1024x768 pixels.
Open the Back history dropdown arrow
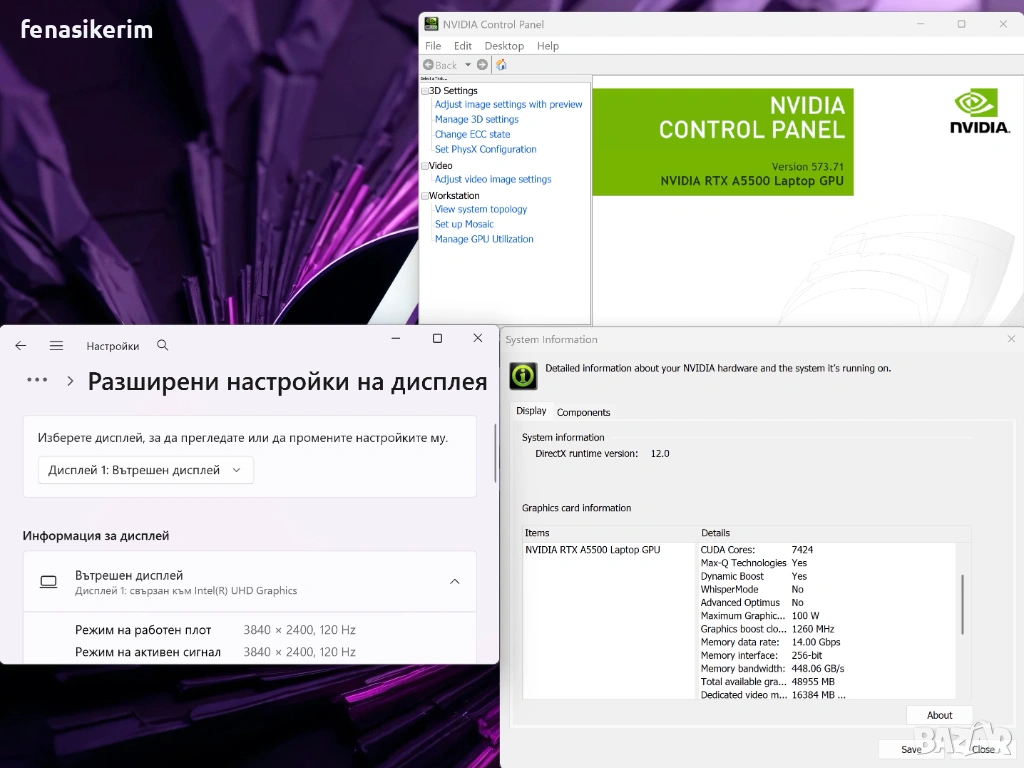467,65
